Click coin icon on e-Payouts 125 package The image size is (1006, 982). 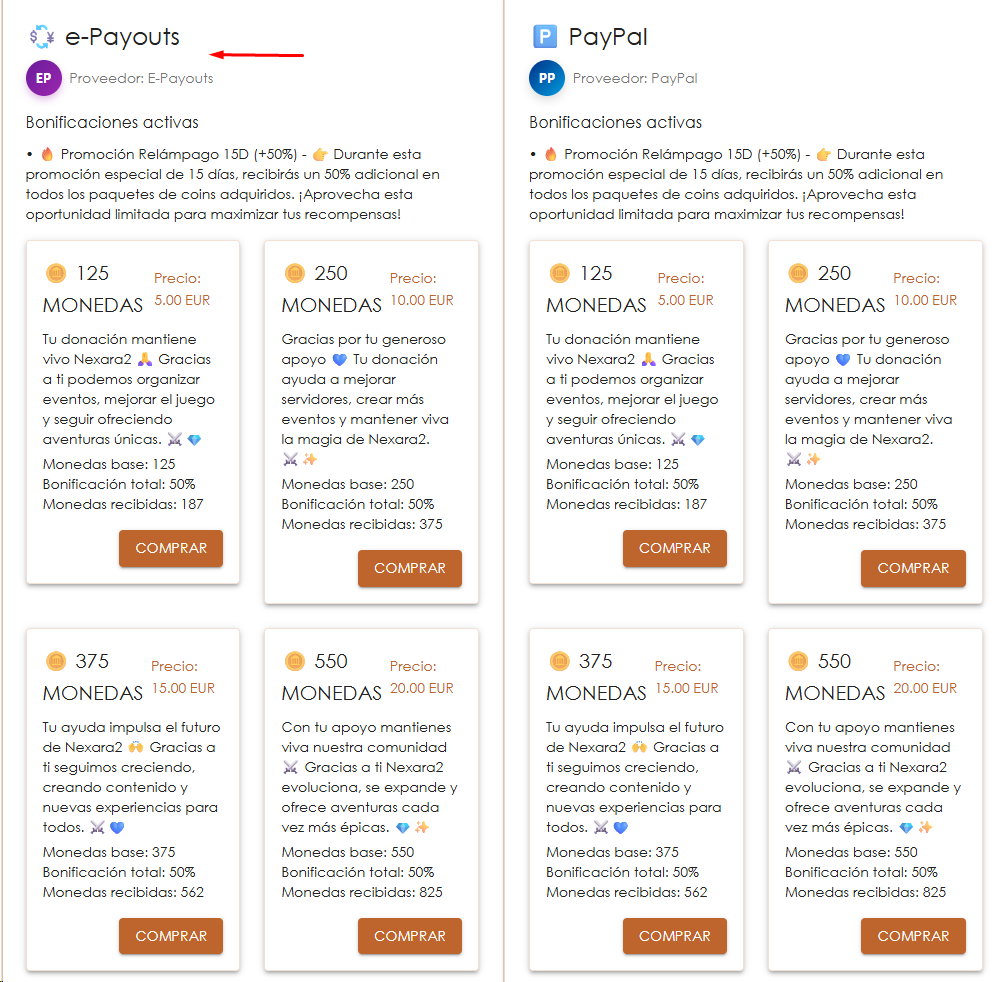pos(56,273)
